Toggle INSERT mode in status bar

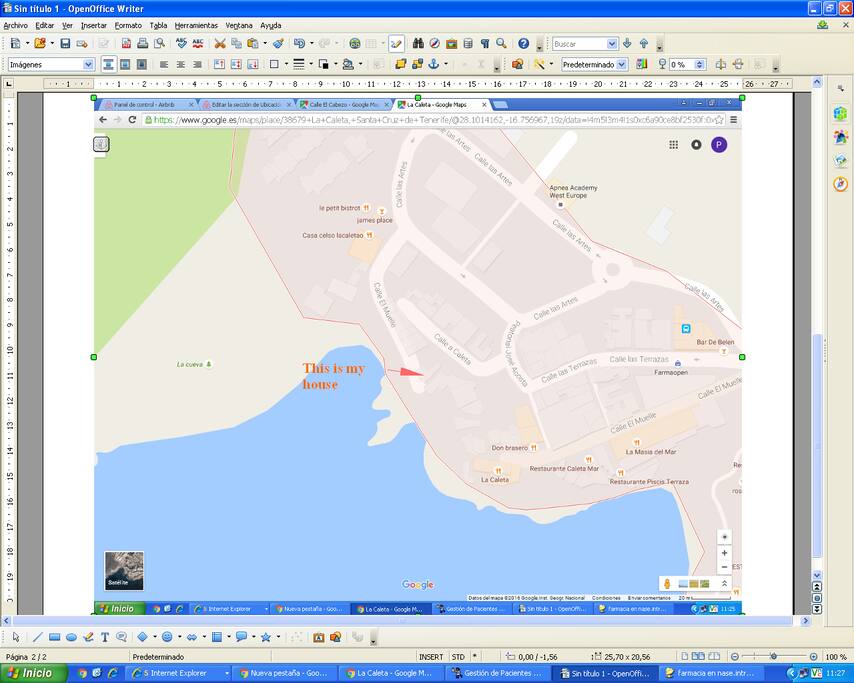(431, 657)
